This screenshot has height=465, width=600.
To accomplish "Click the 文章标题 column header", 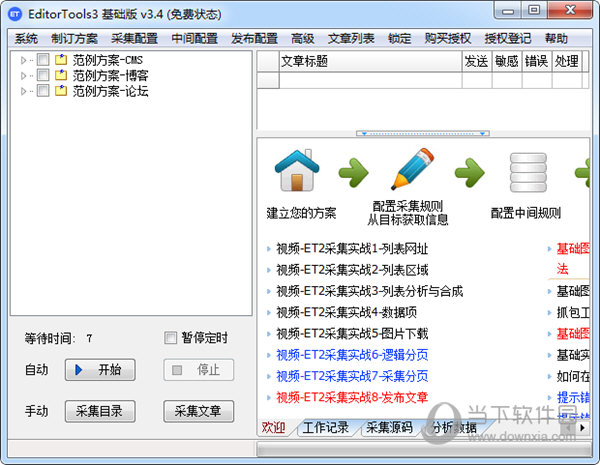I will [x=370, y=61].
